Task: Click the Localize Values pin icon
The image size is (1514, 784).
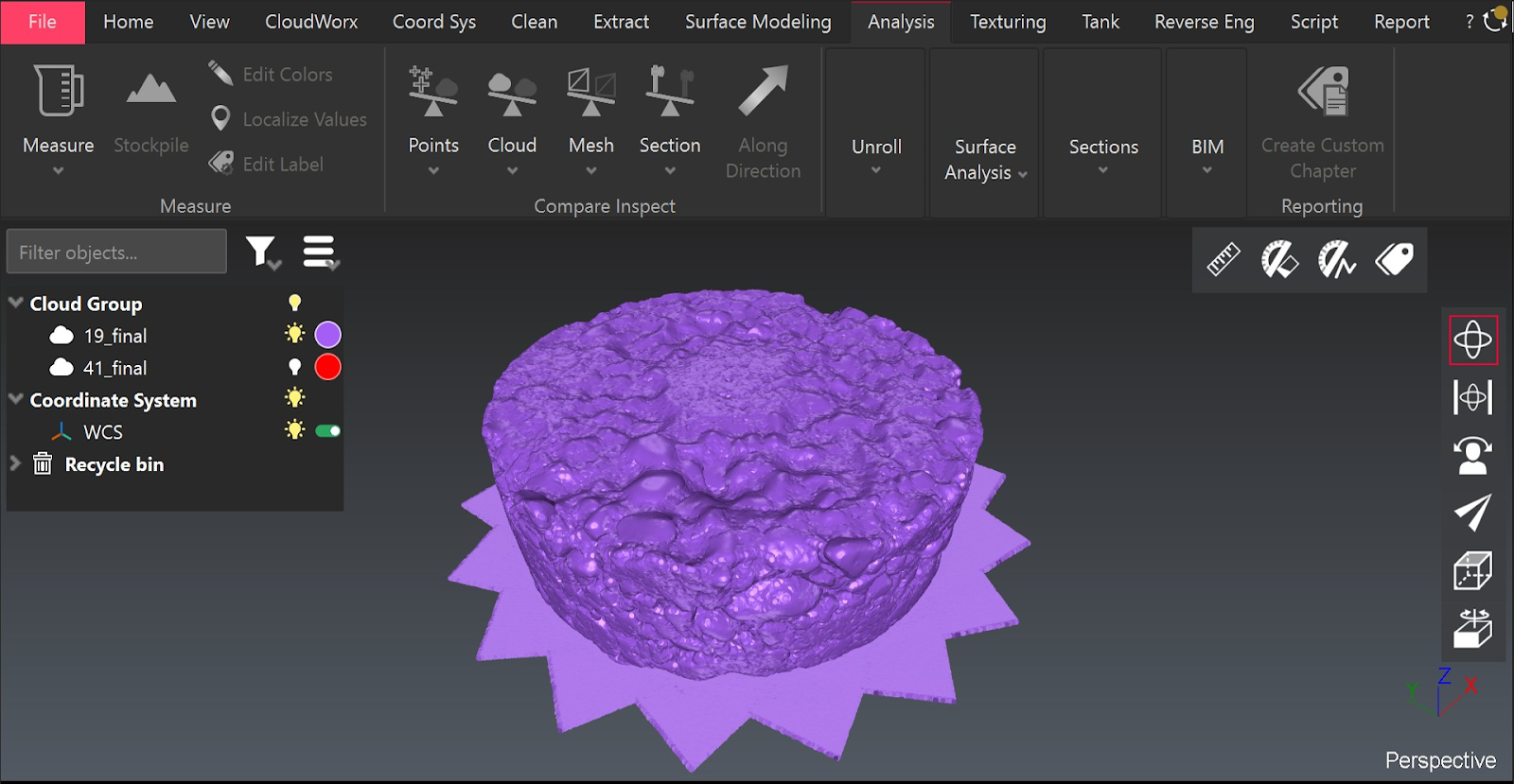Action: click(x=220, y=118)
